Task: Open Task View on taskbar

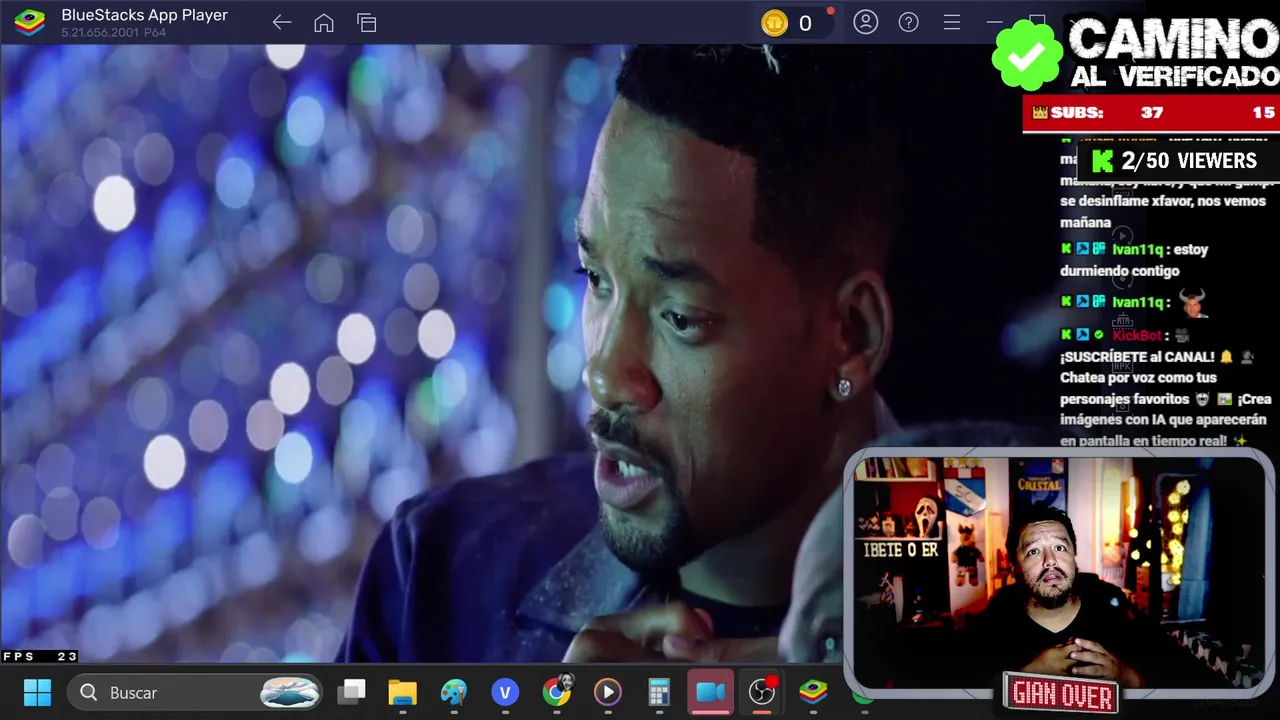Action: [x=351, y=692]
